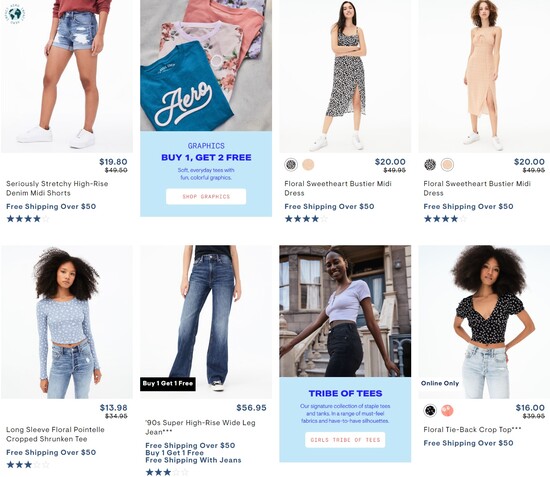This screenshot has width=550, height=477.
Task: Choose black floral swatch on second midi dress
Action: 430,164
